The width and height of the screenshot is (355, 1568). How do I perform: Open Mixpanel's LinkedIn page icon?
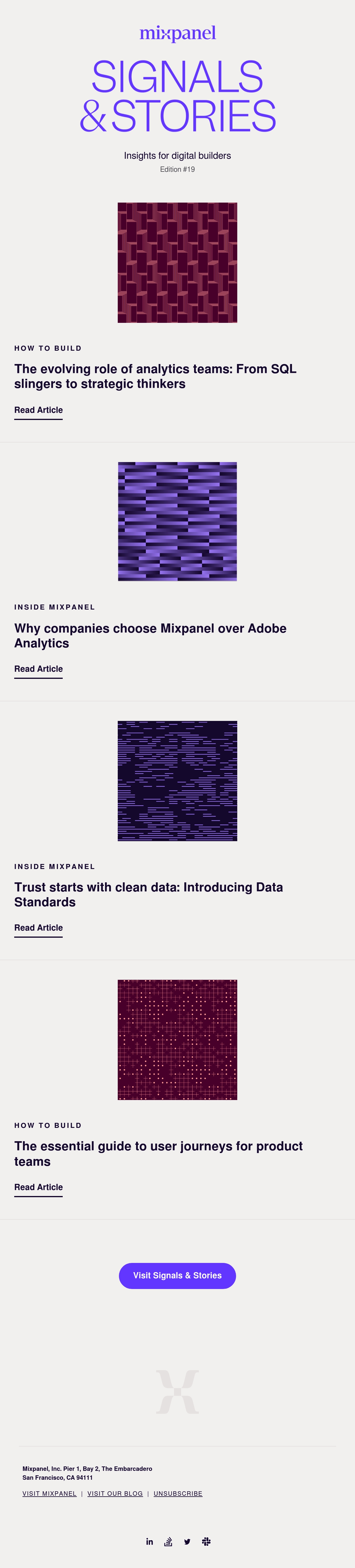[149, 1541]
